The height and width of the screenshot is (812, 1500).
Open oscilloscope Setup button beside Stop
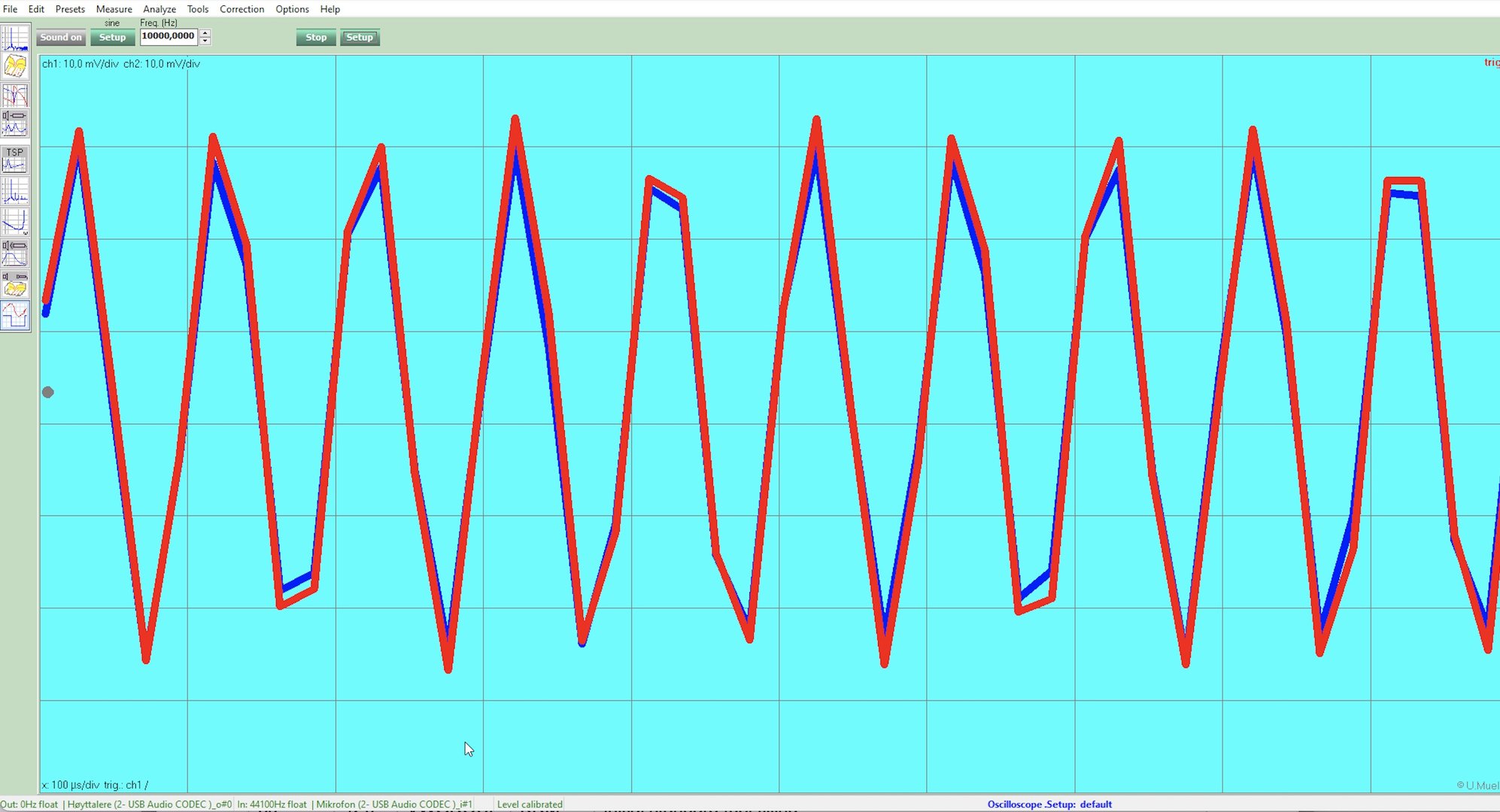point(360,38)
